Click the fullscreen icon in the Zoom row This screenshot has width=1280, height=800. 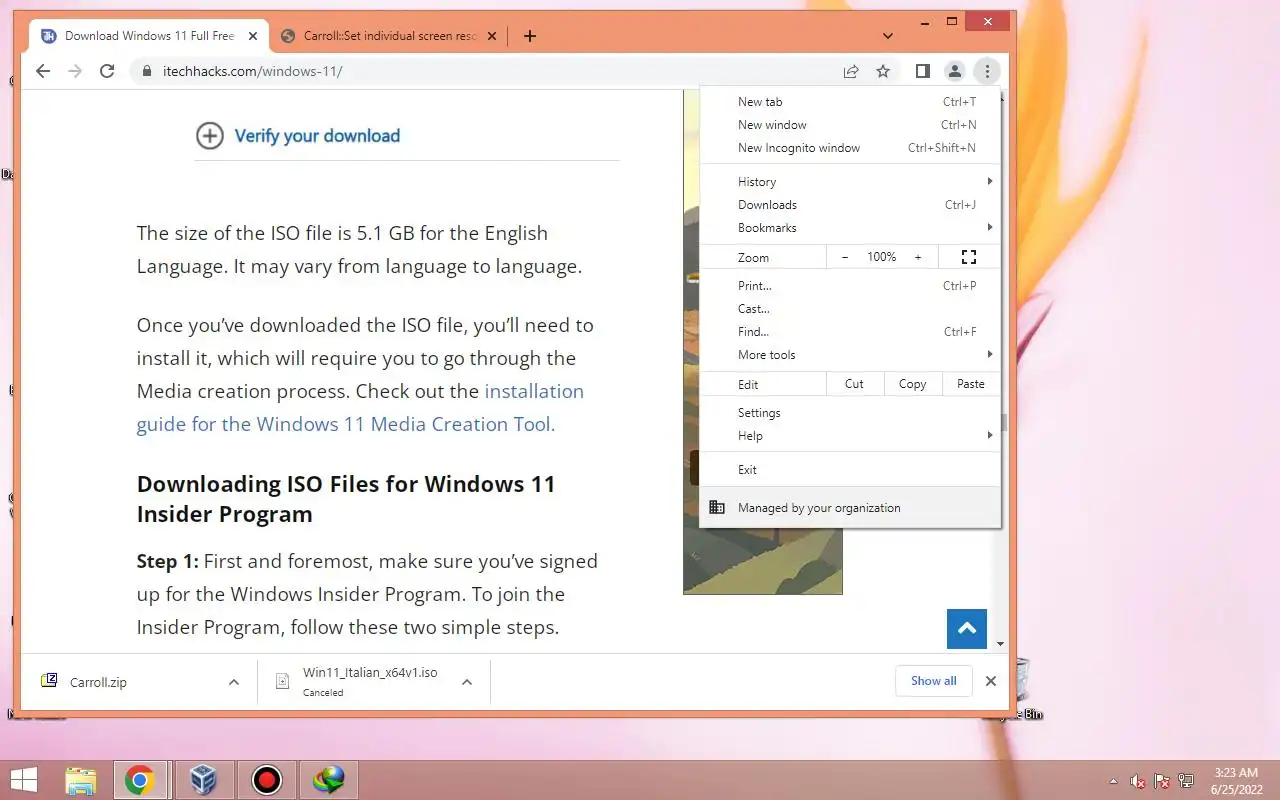coord(968,257)
